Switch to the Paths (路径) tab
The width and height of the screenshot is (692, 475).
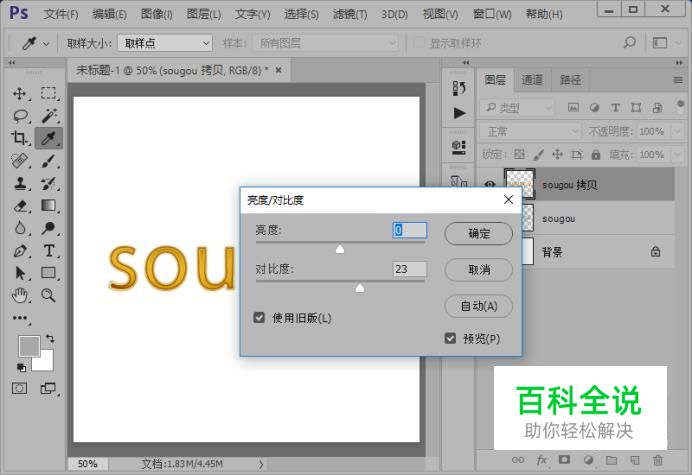[570, 79]
